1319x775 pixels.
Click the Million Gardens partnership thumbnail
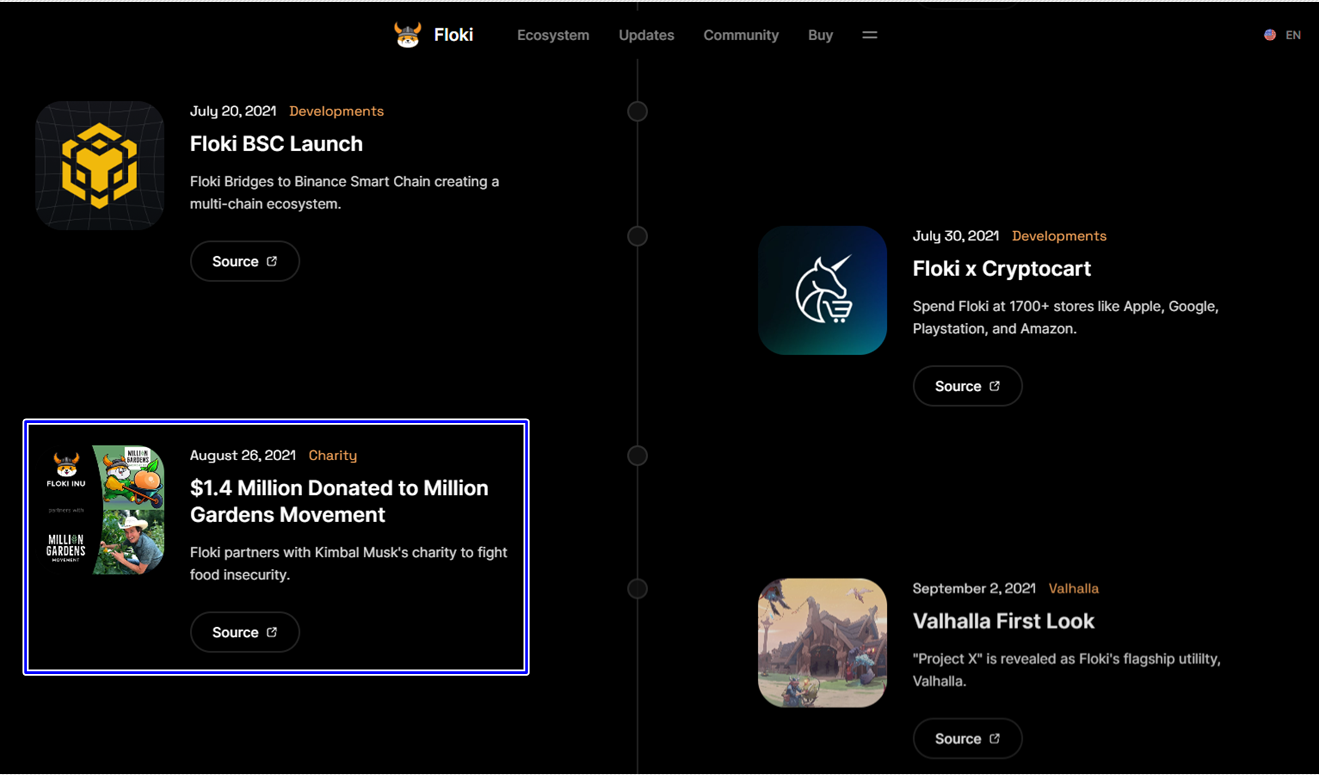pos(100,510)
